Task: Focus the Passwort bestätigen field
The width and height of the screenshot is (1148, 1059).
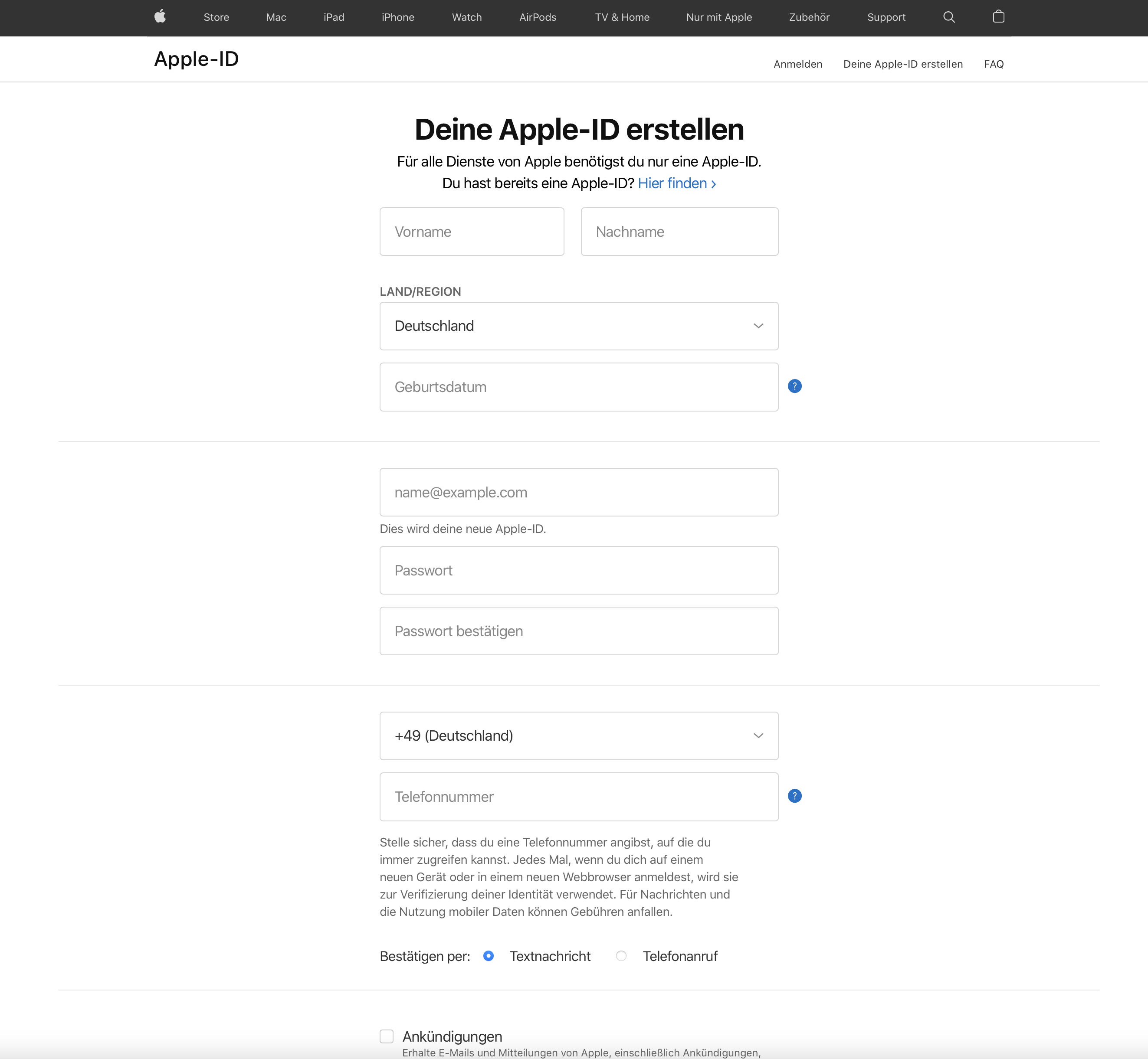Action: point(579,631)
